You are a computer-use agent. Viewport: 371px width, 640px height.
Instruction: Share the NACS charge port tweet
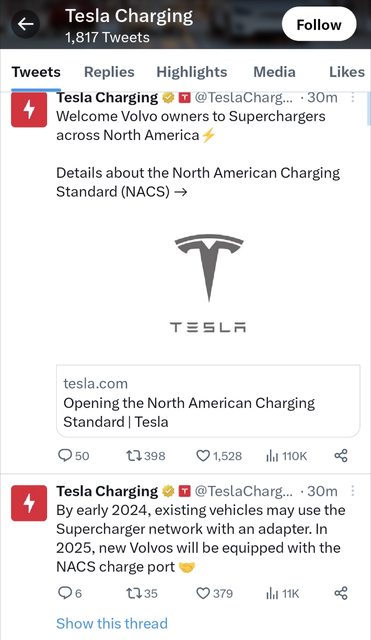pyautogui.click(x=341, y=593)
